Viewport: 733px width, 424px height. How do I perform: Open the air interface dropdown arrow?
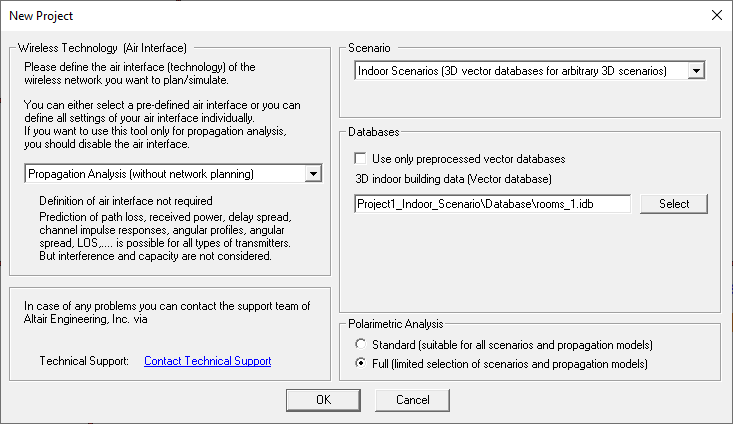313,174
